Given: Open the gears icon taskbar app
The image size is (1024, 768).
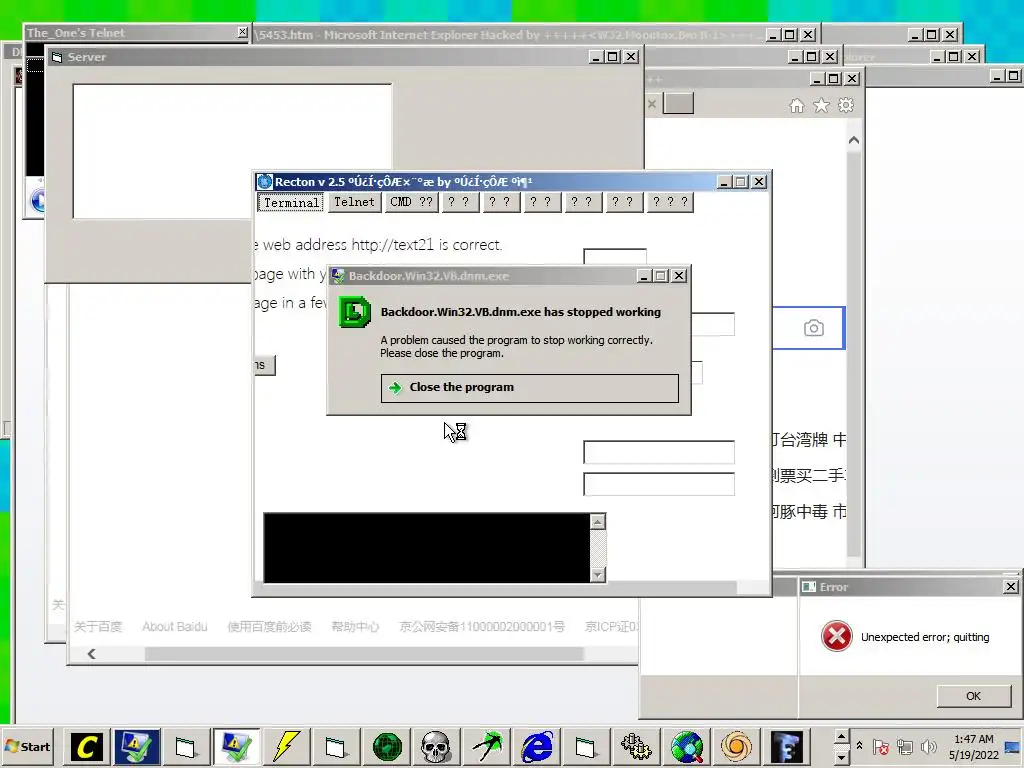Looking at the screenshot, I should point(636,746).
